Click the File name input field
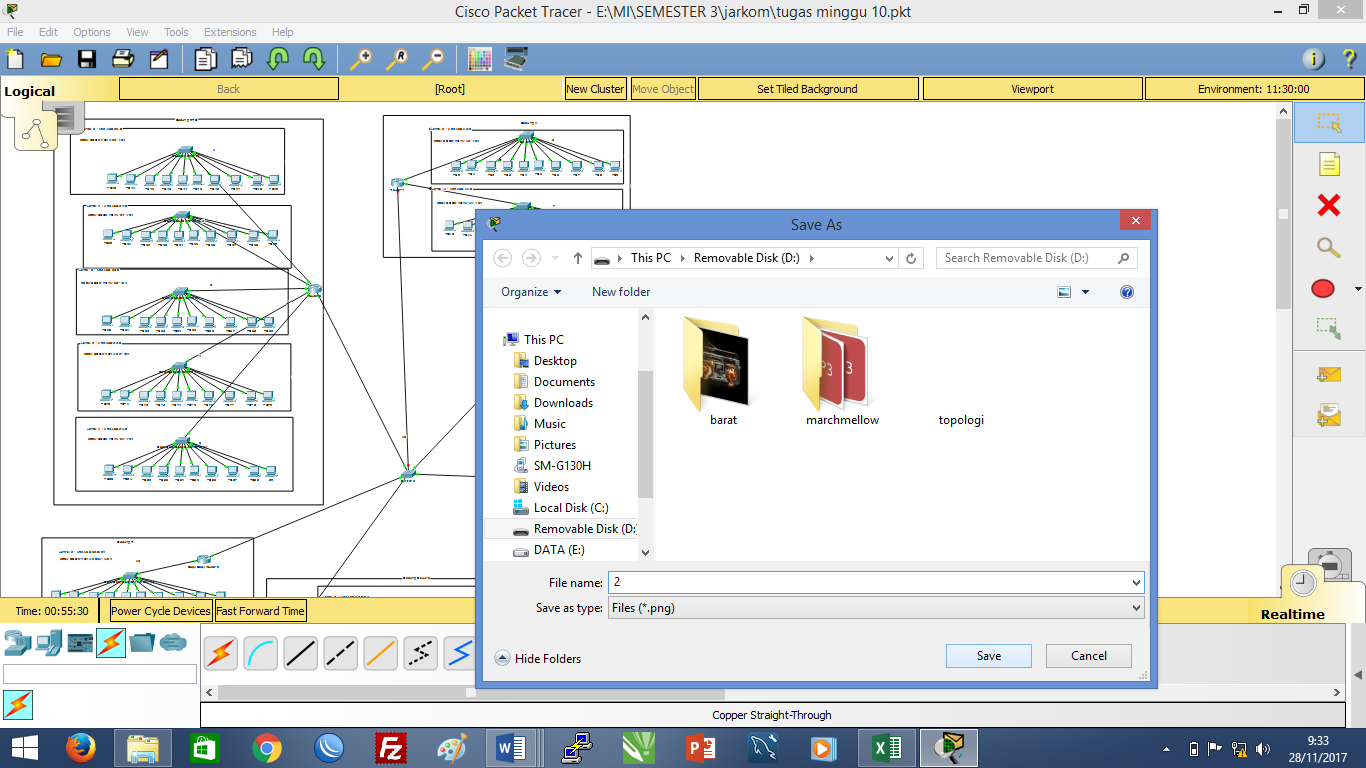Screen dimensions: 1366x768 (869, 582)
